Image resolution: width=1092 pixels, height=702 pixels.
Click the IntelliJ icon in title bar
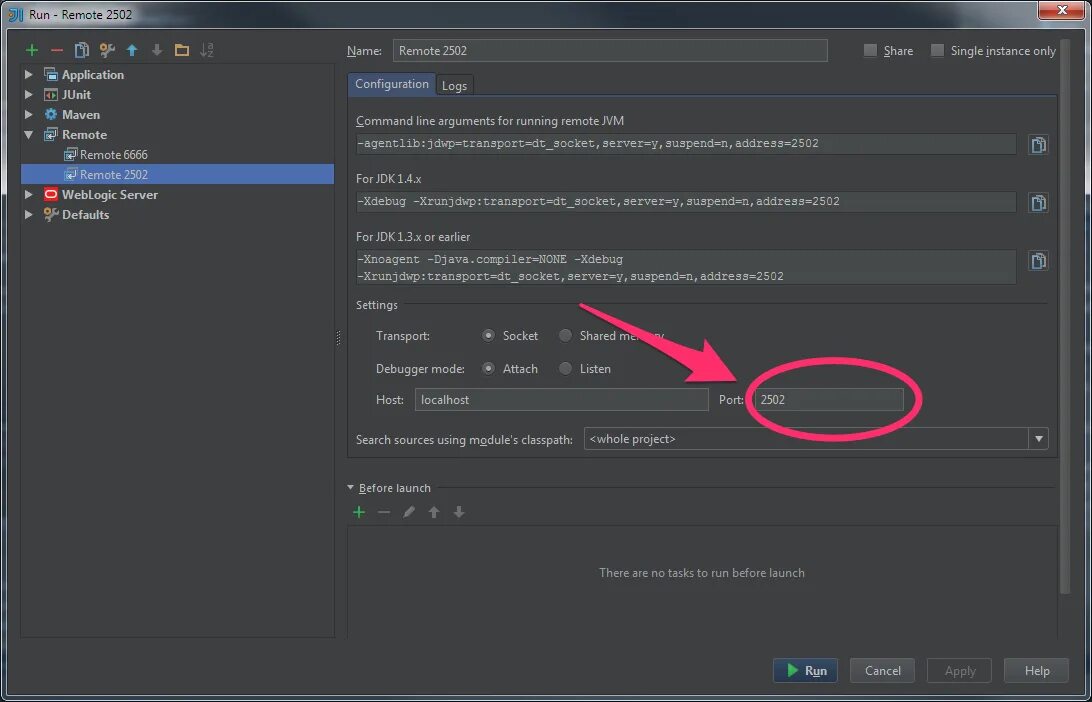coord(17,14)
